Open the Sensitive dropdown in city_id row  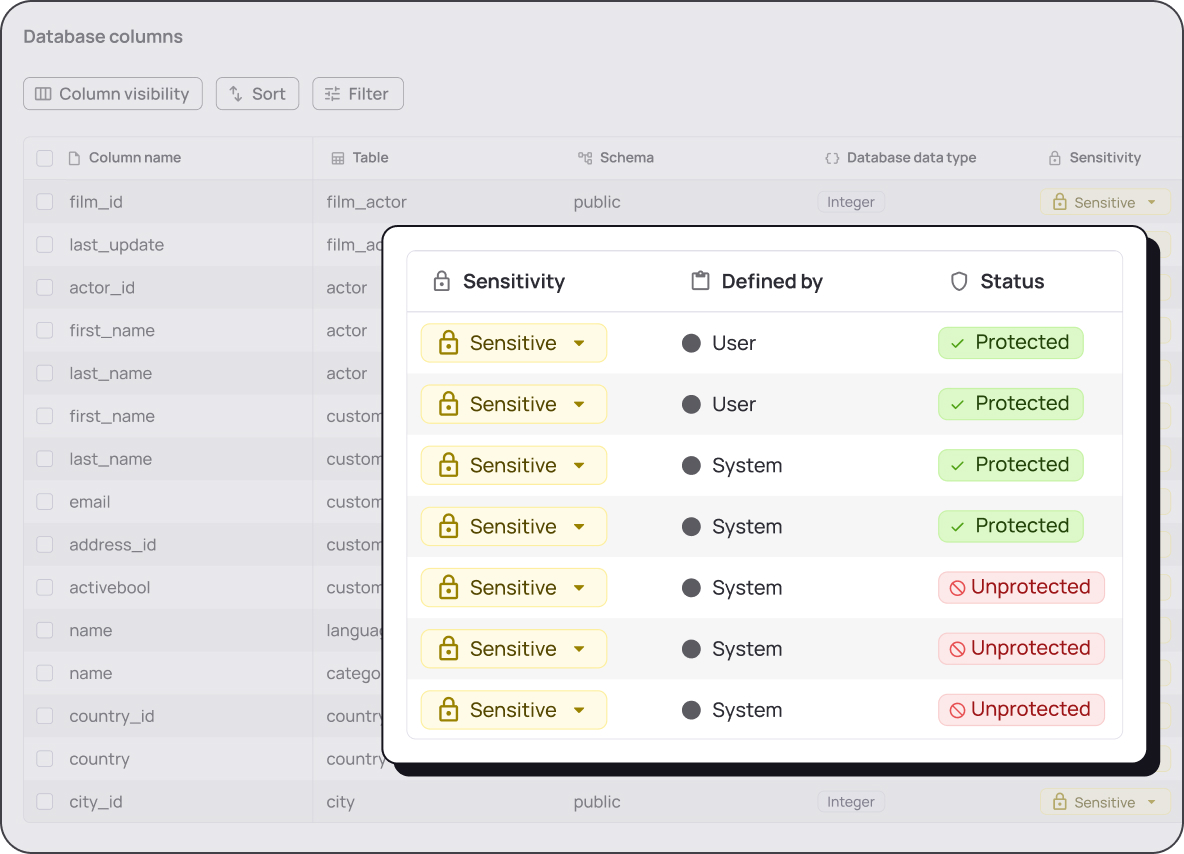click(x=1105, y=802)
